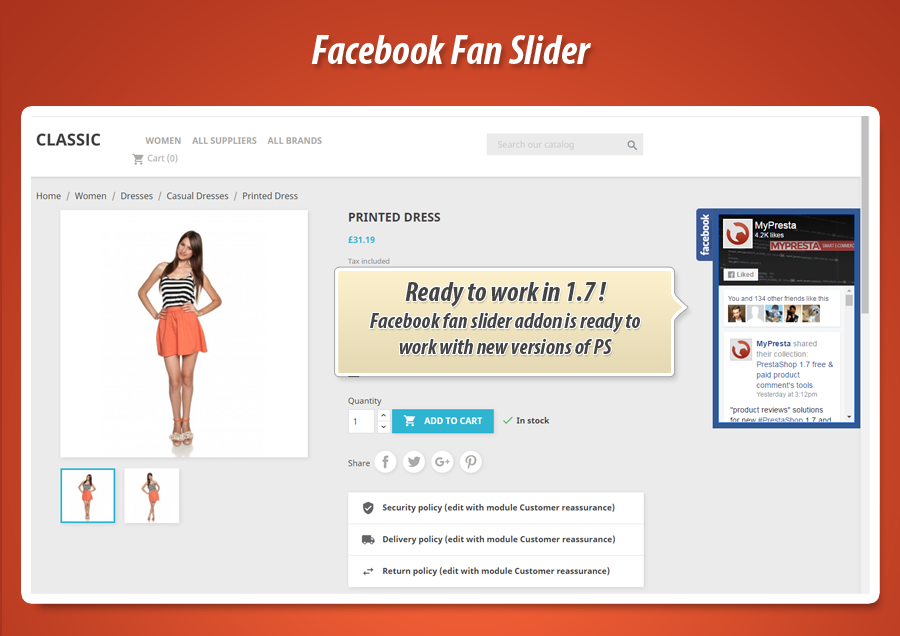Open the ALL SUPPLIERS menu
Image resolution: width=900 pixels, height=636 pixels.
(224, 140)
